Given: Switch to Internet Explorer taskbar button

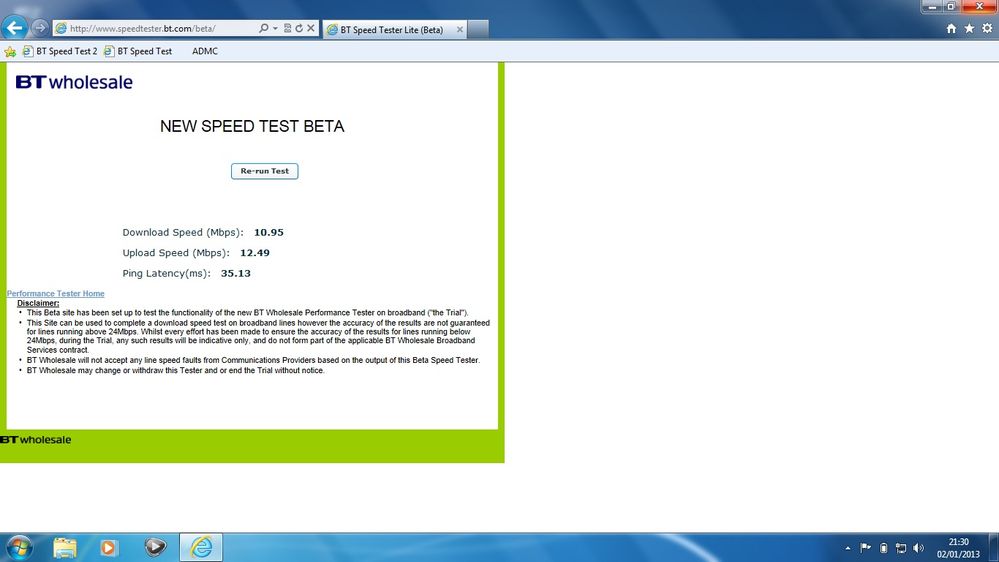Looking at the screenshot, I should (201, 547).
